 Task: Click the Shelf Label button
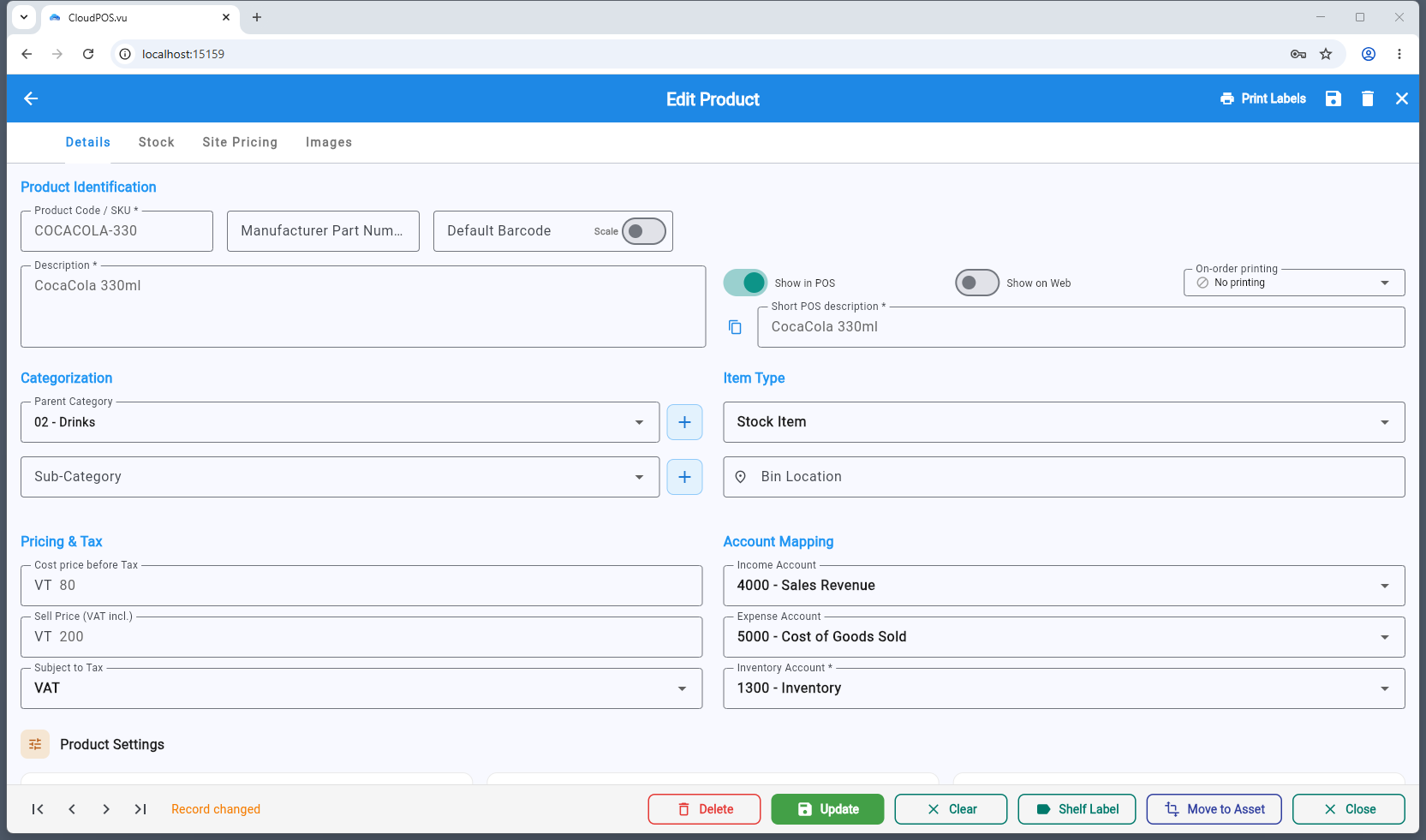(x=1077, y=809)
